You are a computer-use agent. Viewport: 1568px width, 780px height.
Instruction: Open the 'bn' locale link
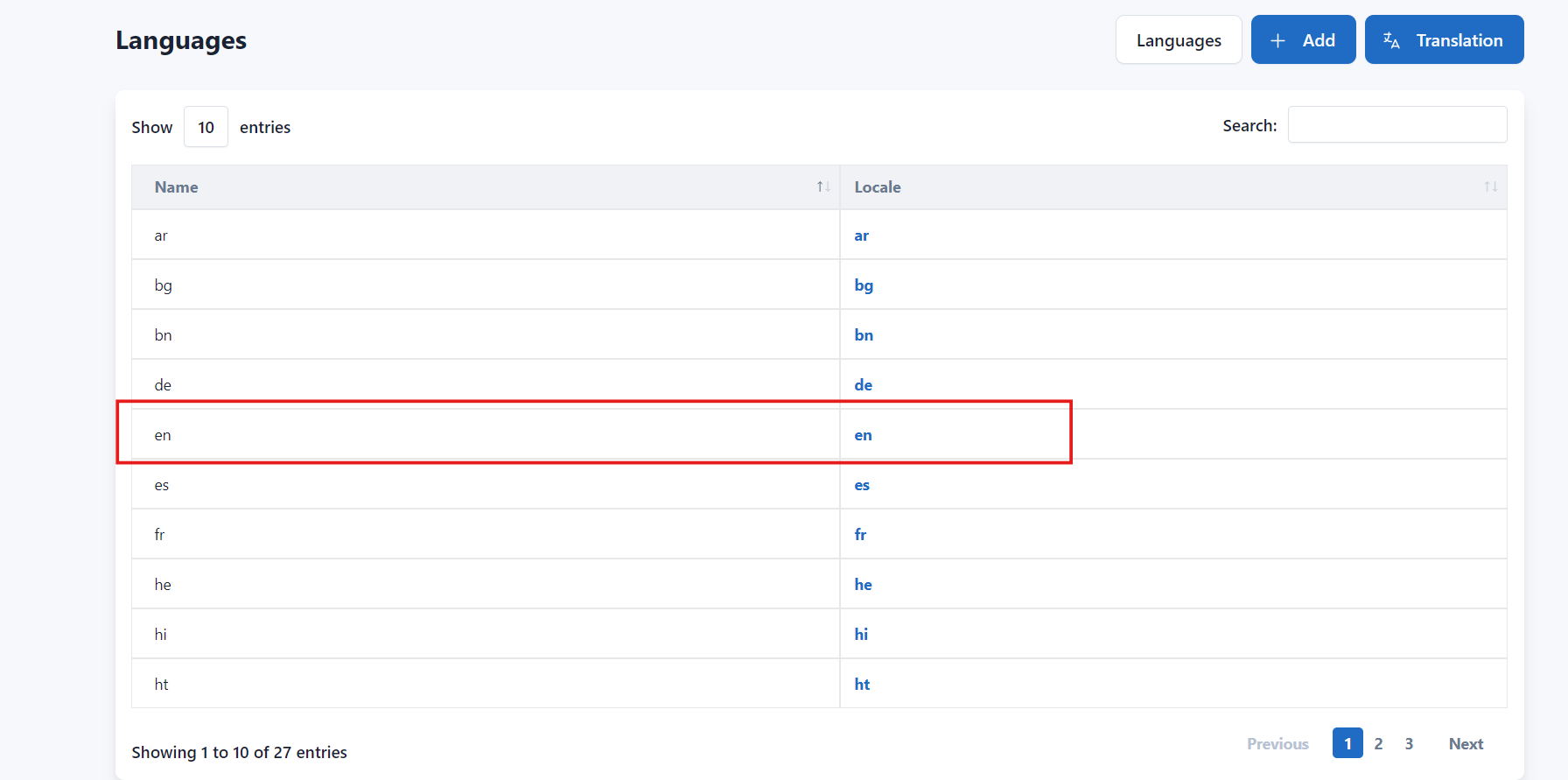(x=864, y=335)
